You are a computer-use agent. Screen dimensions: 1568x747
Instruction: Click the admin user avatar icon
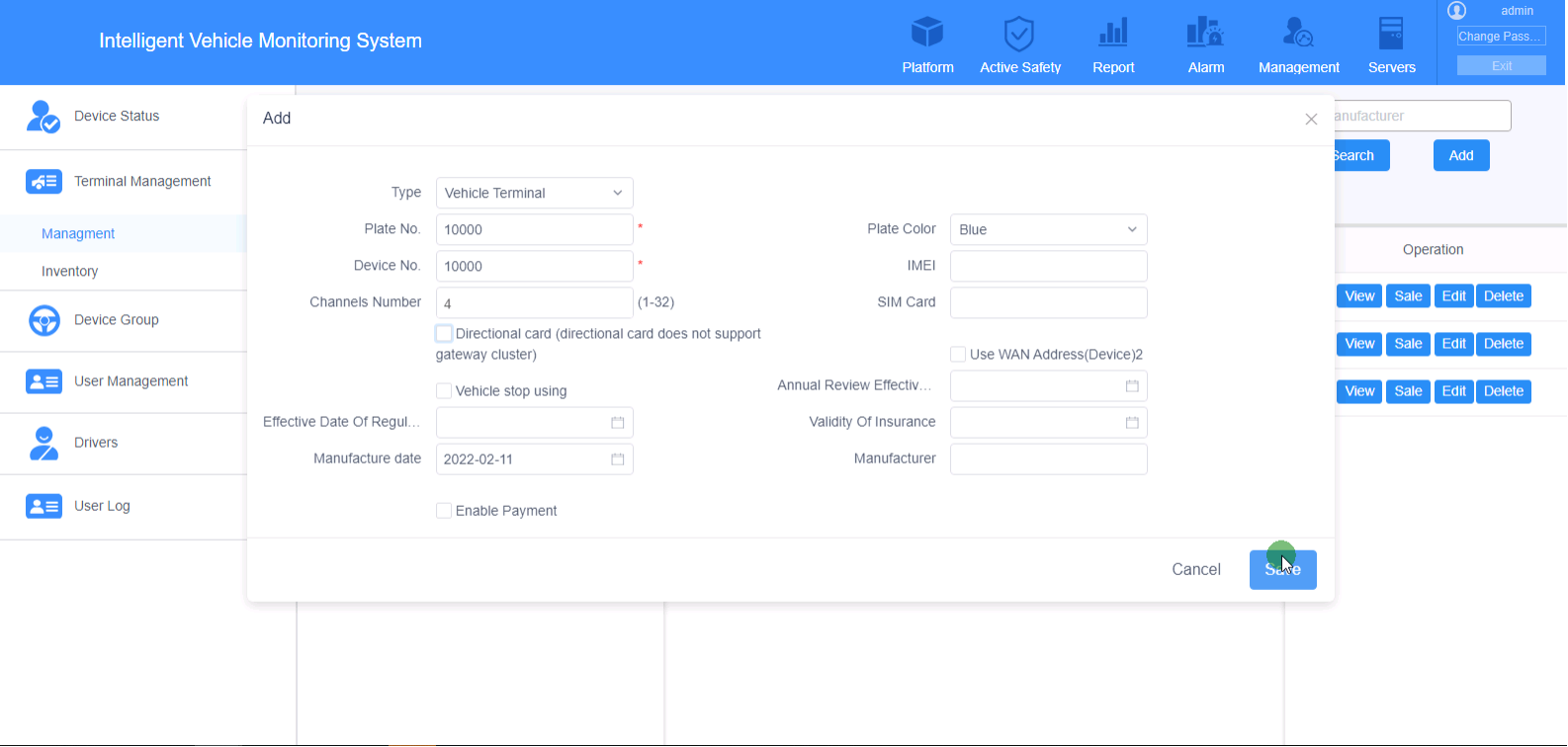[x=1456, y=11]
